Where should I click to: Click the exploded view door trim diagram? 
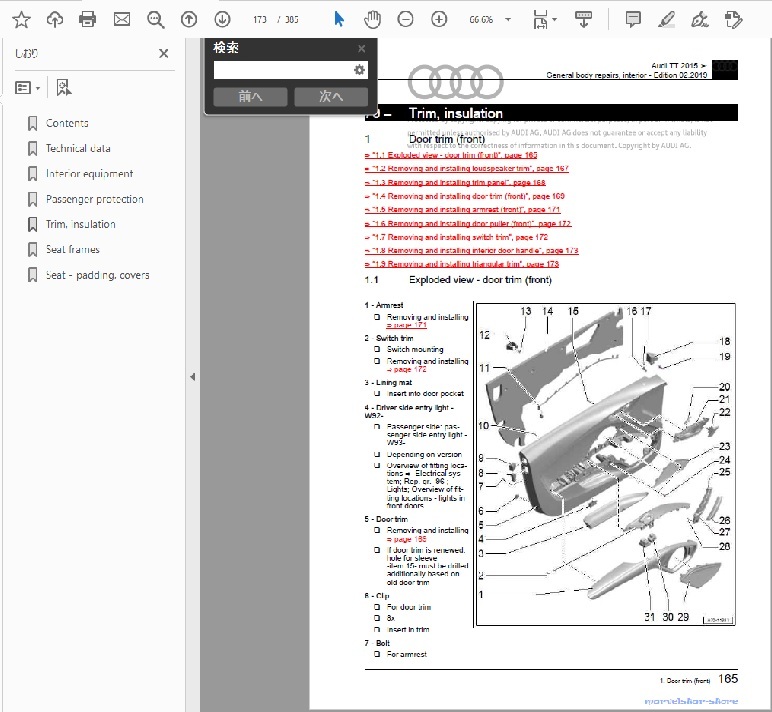(x=606, y=464)
